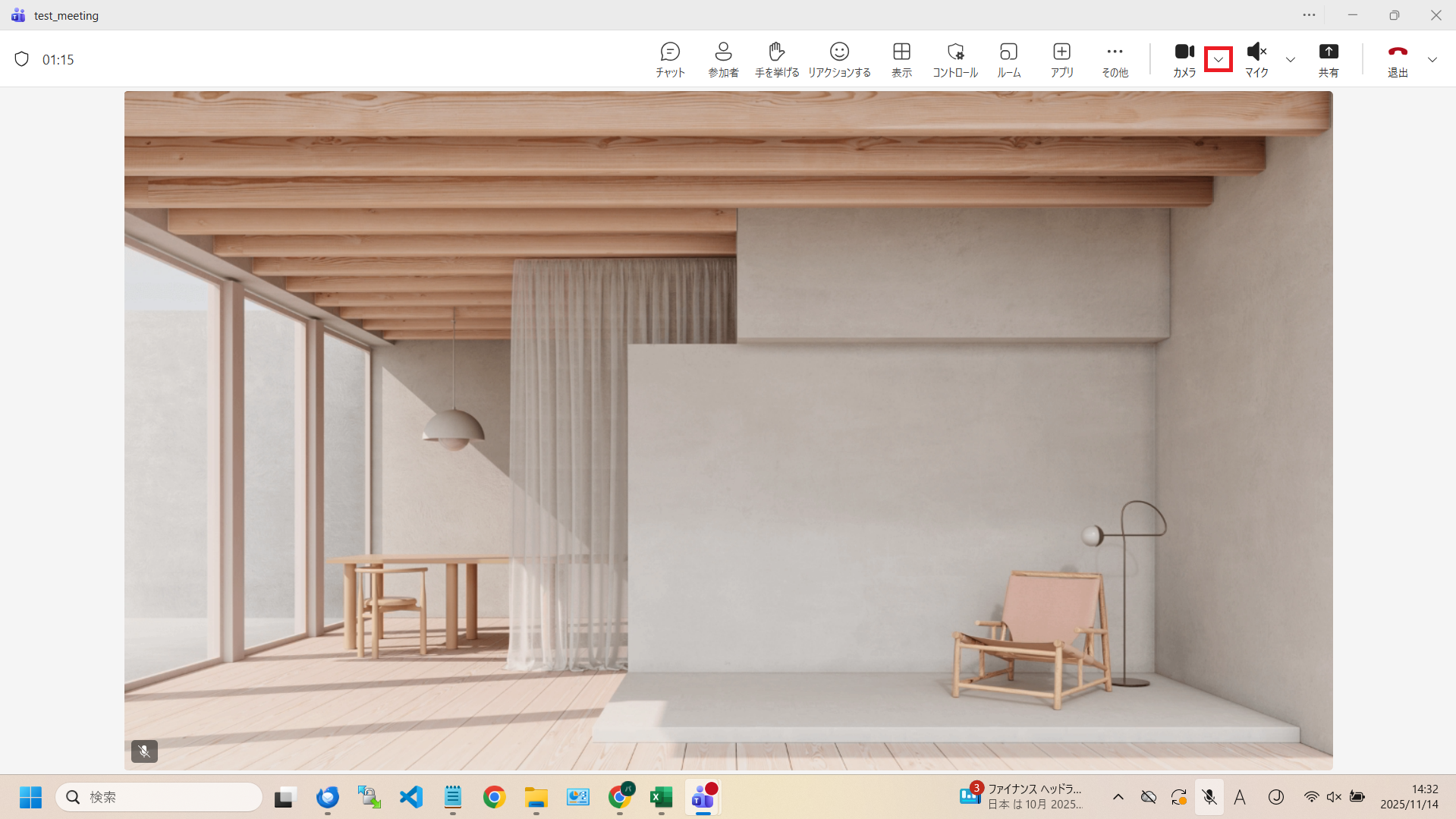Toggle the taskbar microphone mute icon

tap(1209, 797)
